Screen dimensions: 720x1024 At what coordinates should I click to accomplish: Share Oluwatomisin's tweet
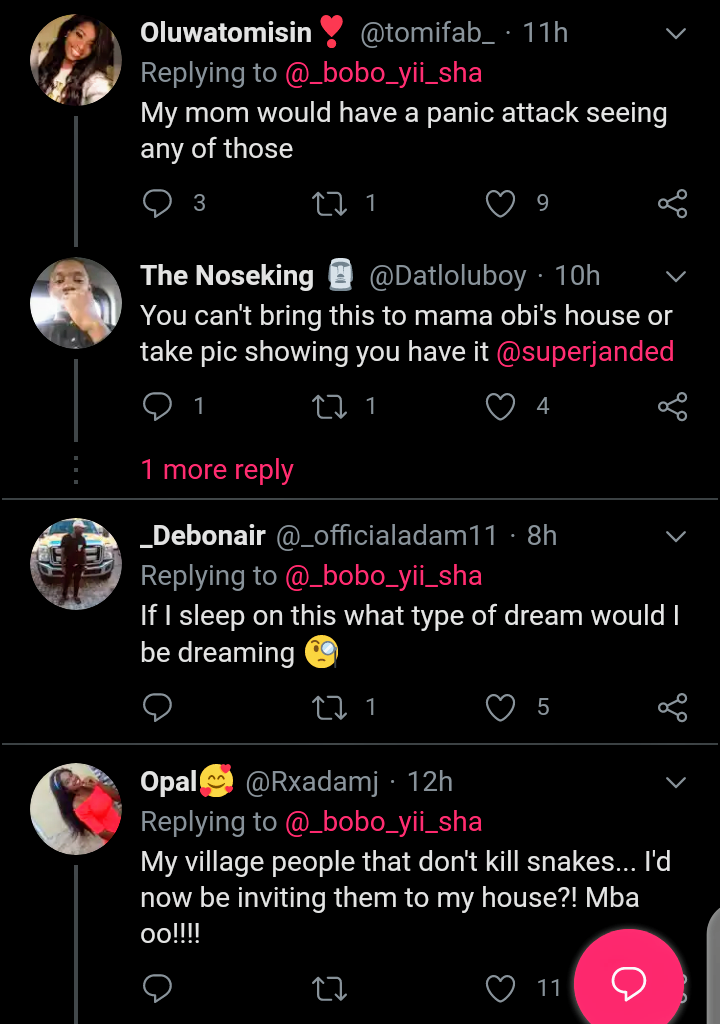(x=673, y=204)
